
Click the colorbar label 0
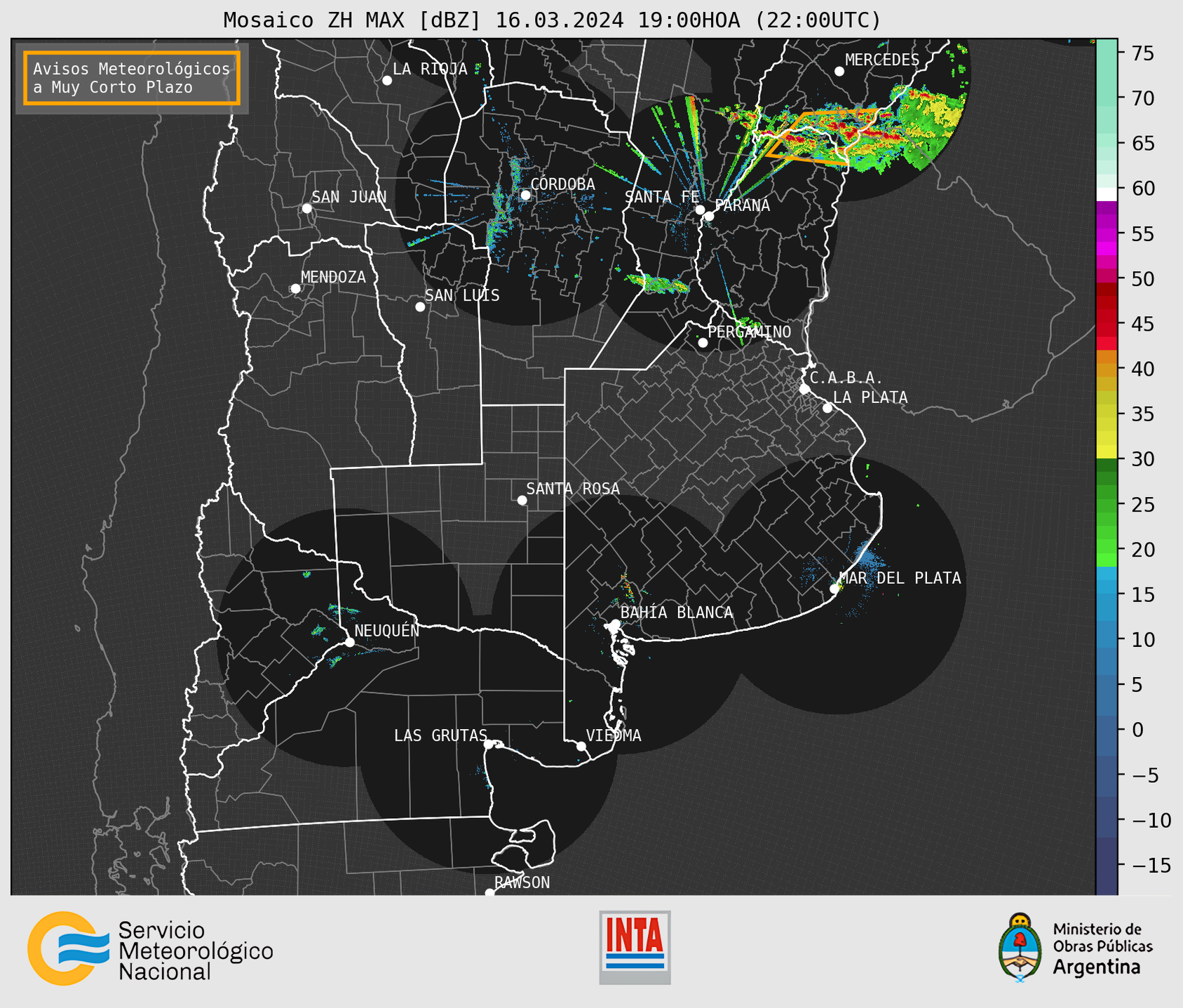1137,730
